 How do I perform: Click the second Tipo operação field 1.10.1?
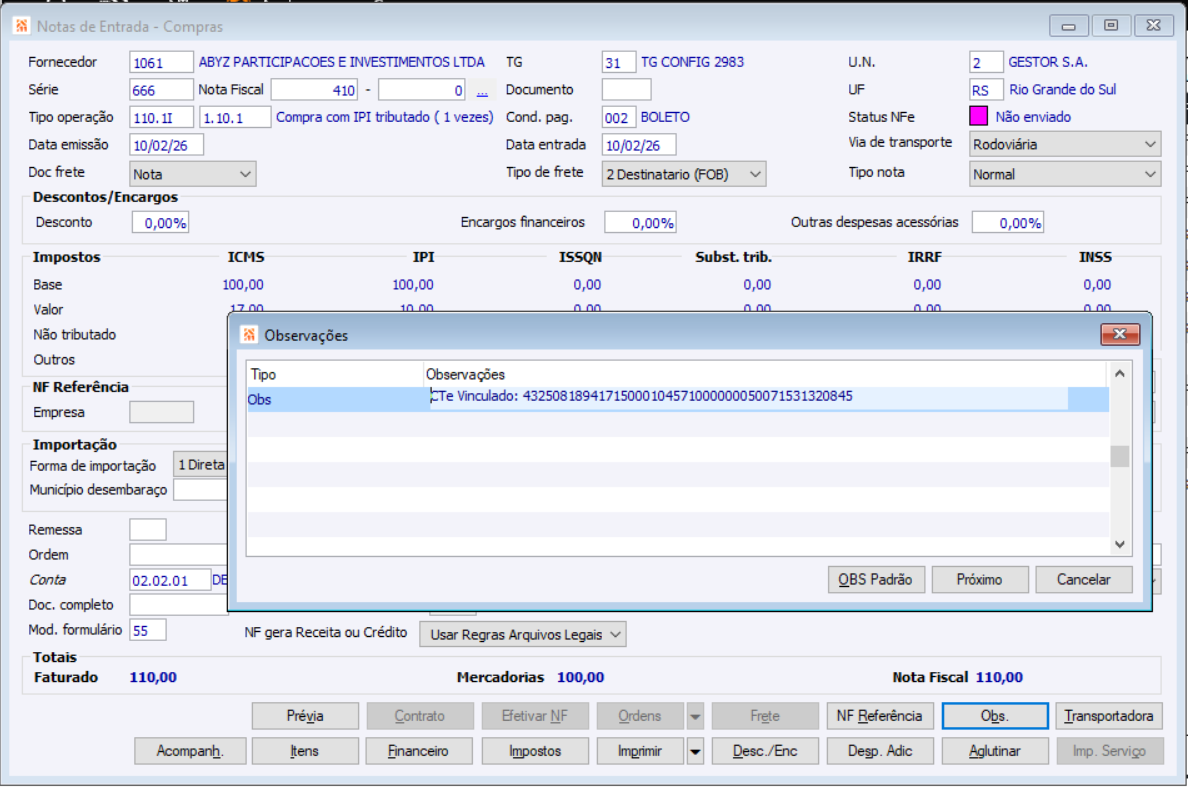235,117
